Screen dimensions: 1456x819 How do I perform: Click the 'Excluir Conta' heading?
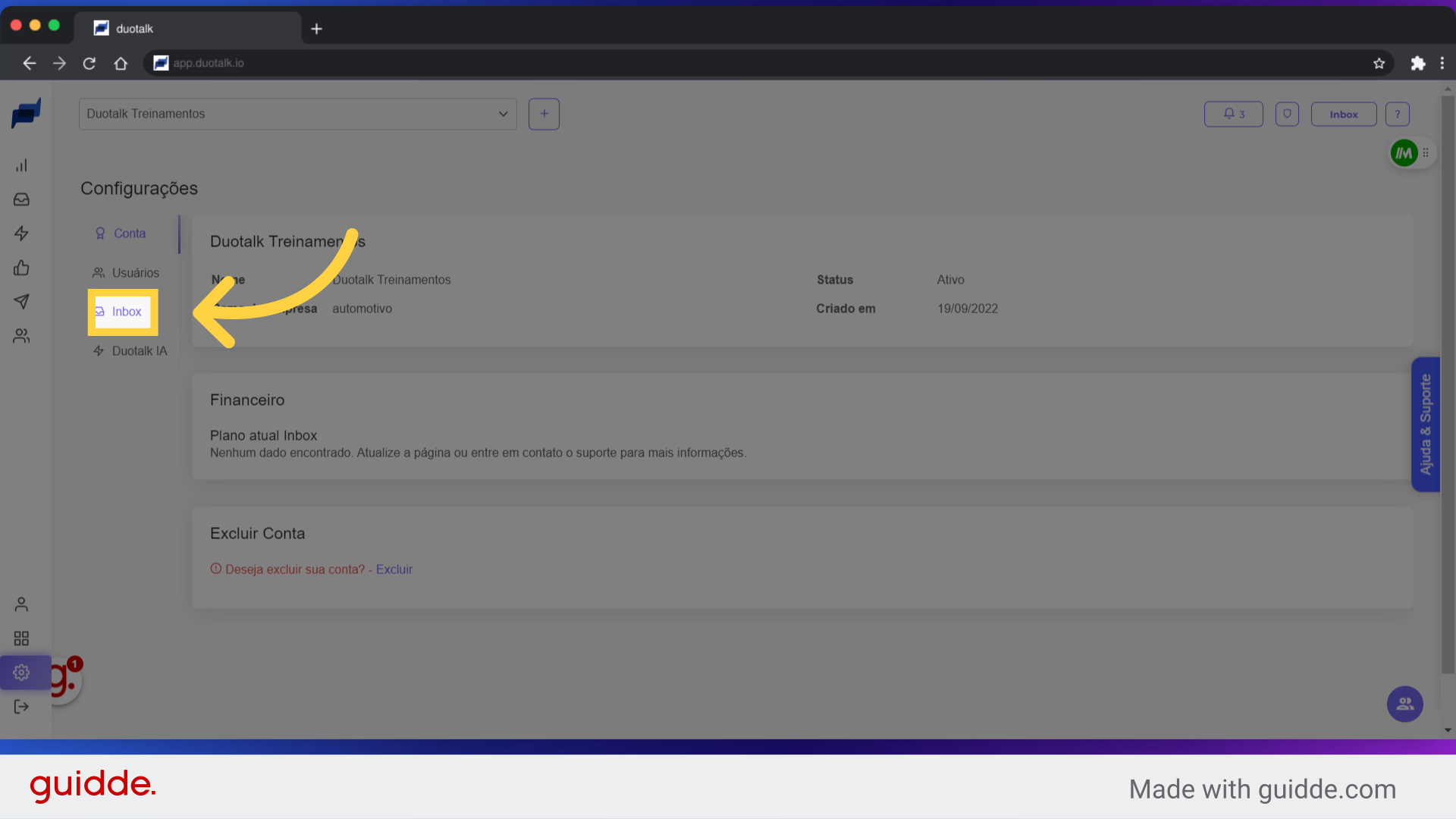[x=257, y=534]
